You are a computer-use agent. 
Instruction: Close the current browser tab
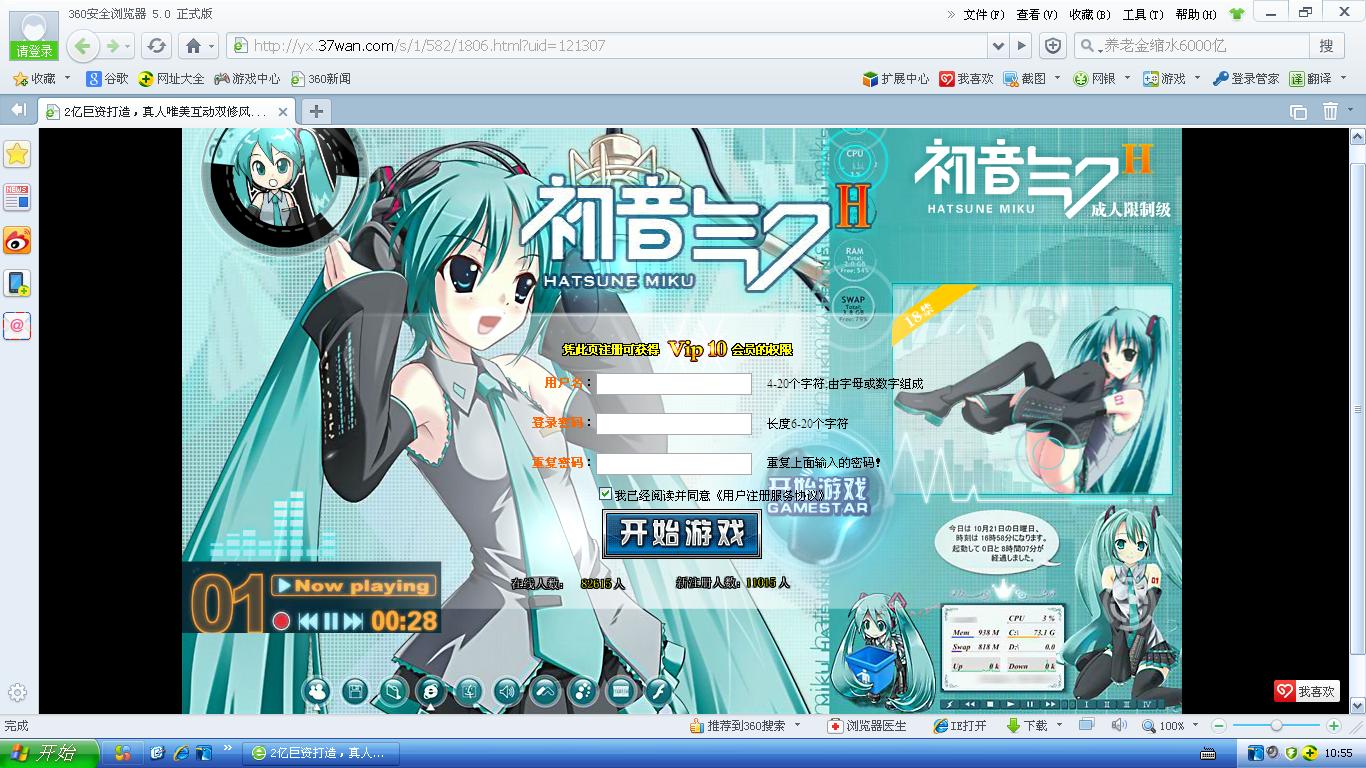click(283, 112)
